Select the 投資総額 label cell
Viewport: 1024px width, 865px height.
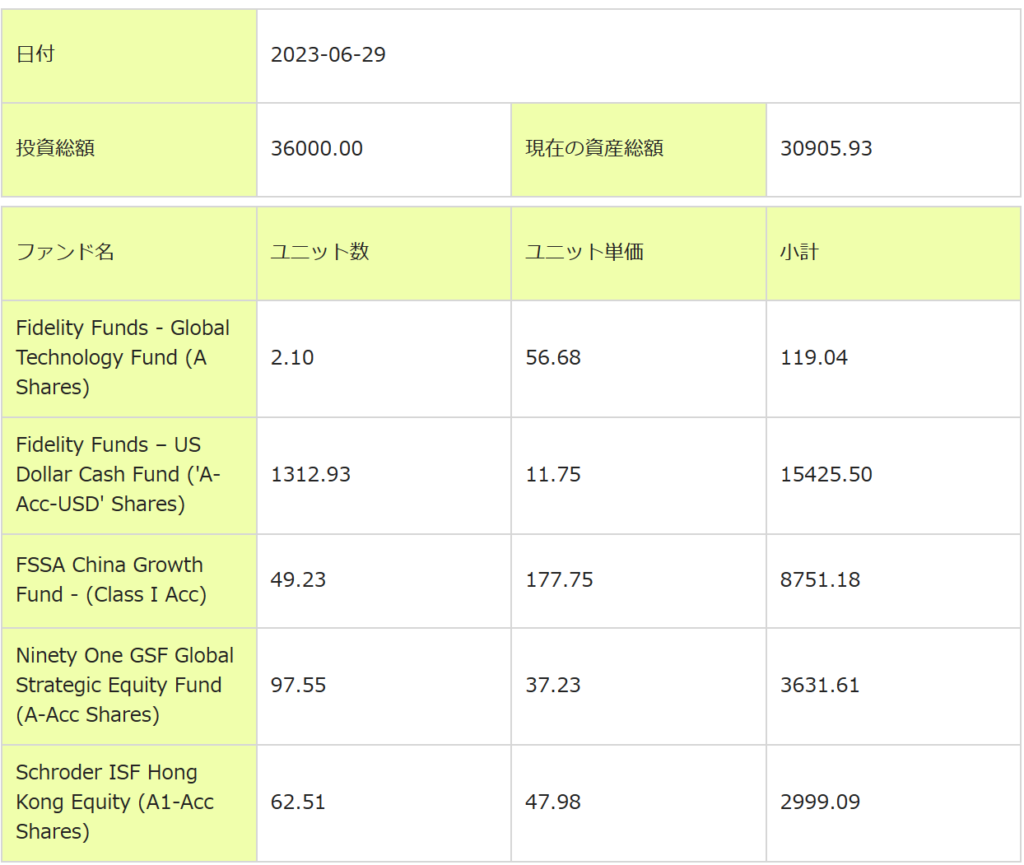click(55, 149)
